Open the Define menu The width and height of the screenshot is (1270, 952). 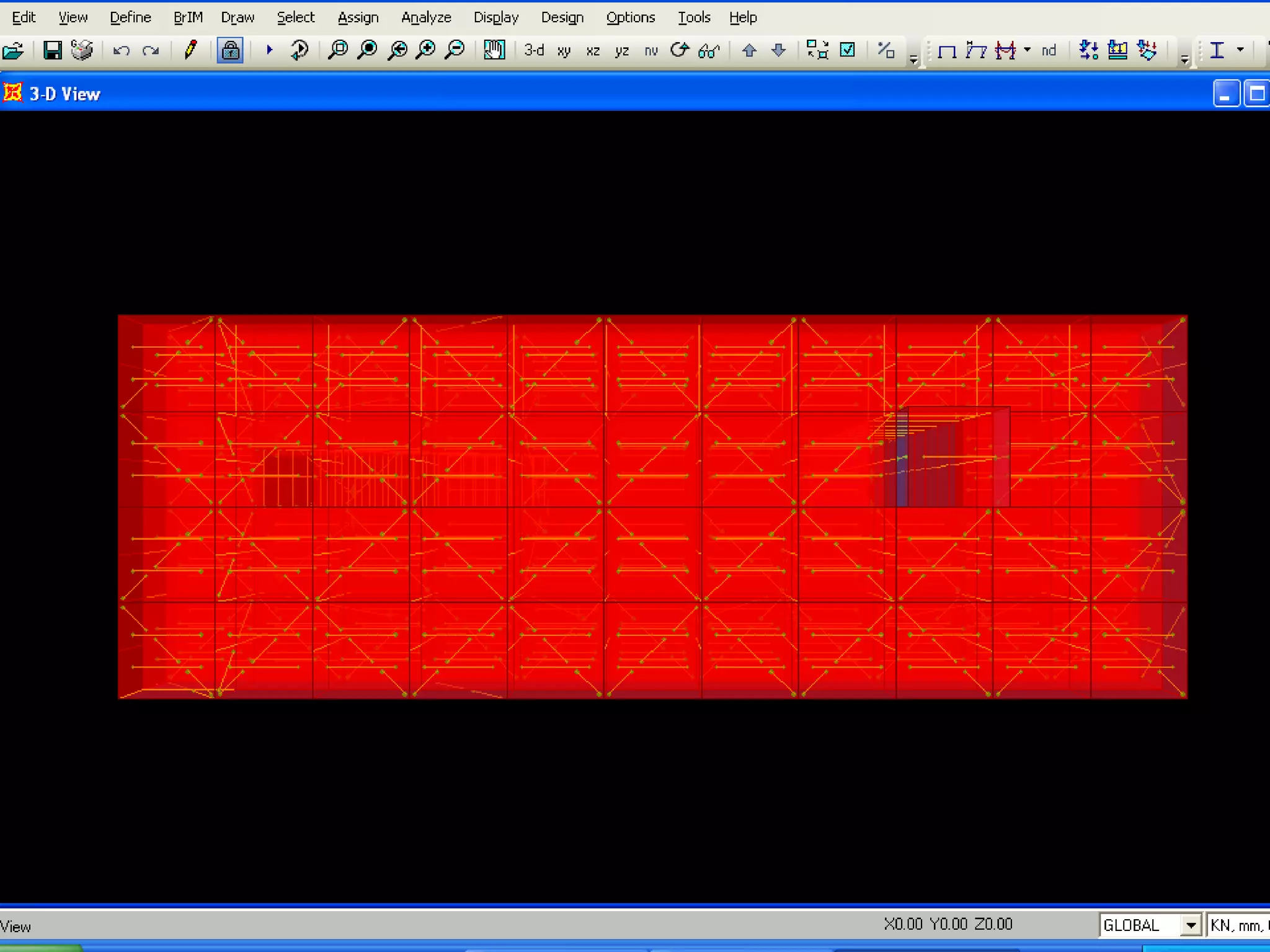[130, 17]
